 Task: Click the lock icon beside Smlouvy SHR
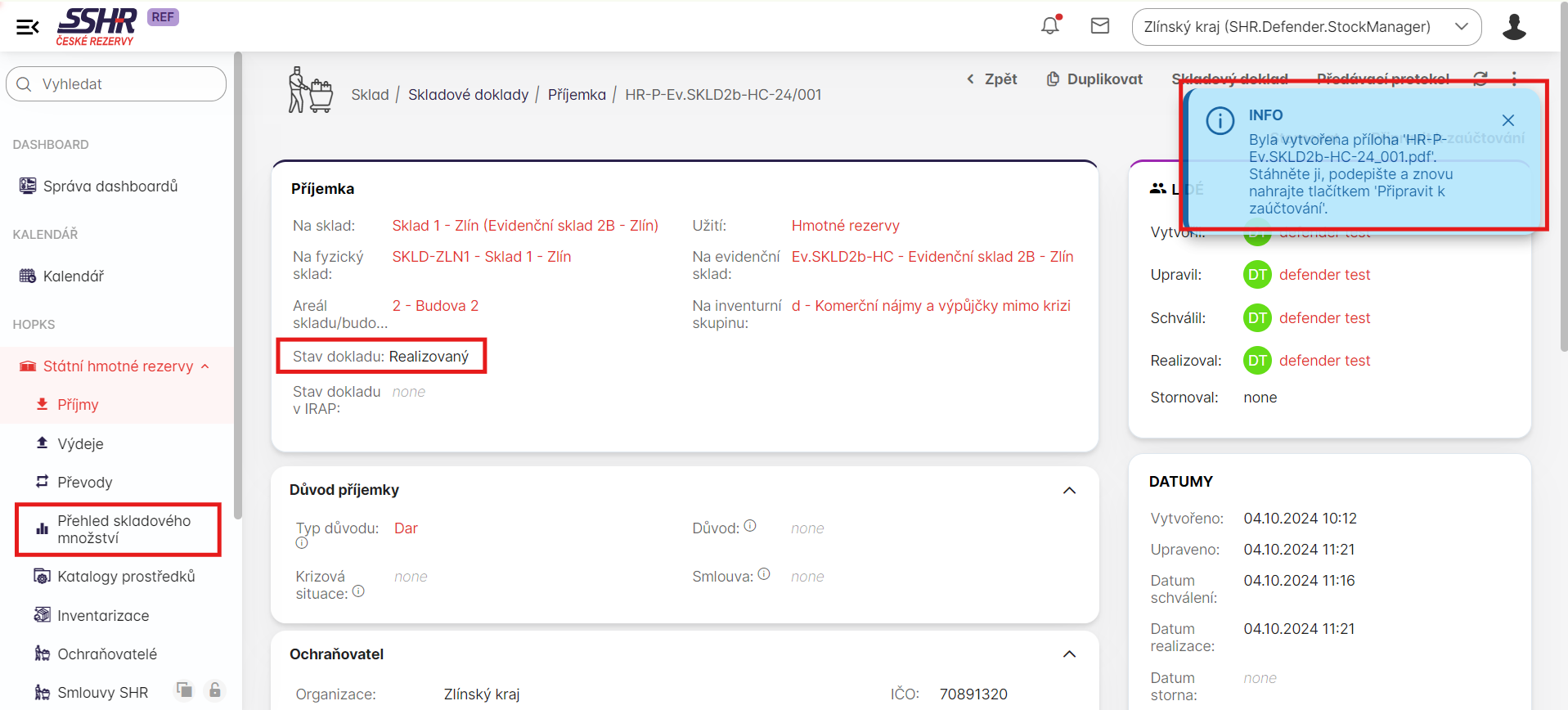pyautogui.click(x=214, y=690)
